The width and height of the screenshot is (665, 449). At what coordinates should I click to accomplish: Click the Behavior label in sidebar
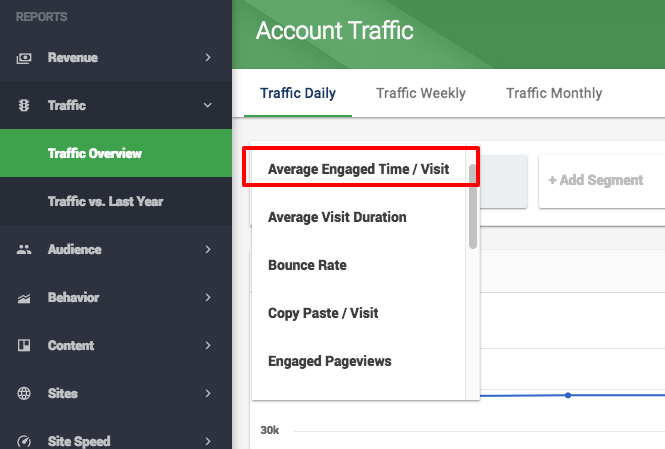click(73, 297)
